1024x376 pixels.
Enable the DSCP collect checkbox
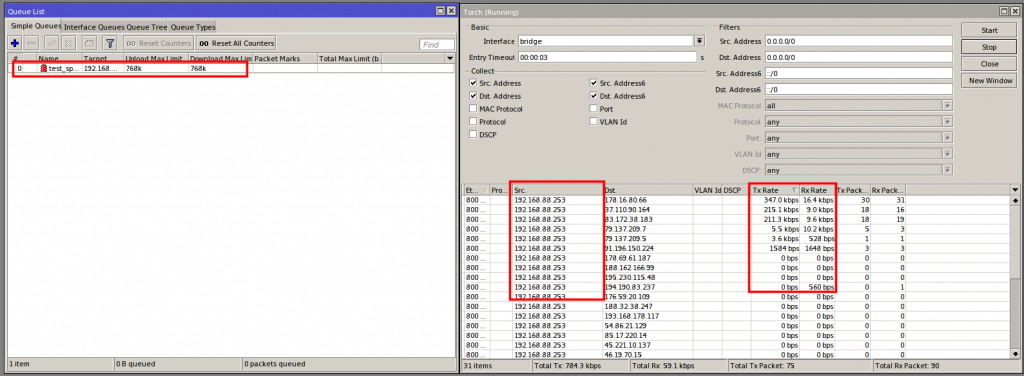click(473, 134)
